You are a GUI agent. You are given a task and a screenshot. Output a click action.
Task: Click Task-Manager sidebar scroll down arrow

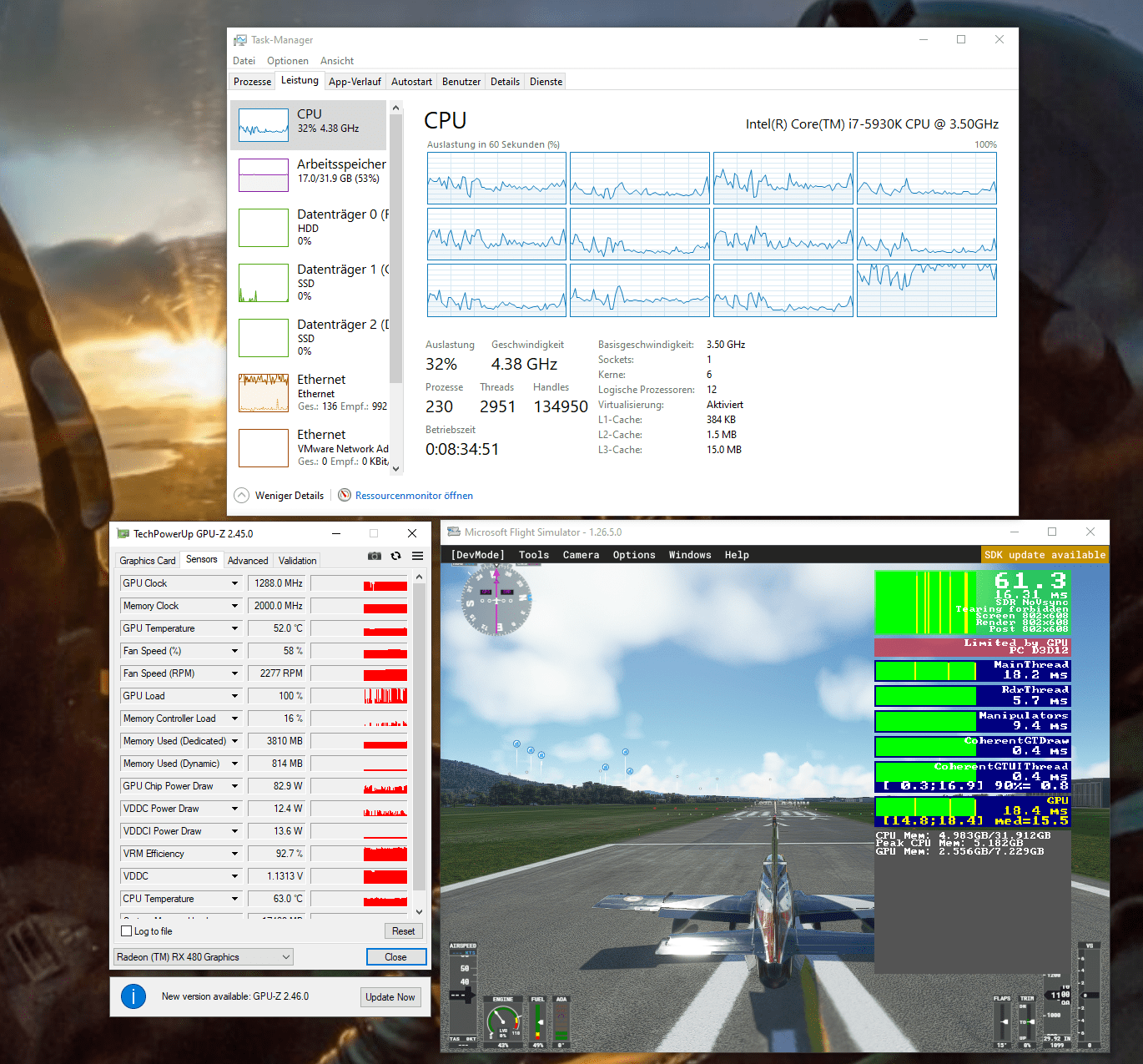point(396,468)
